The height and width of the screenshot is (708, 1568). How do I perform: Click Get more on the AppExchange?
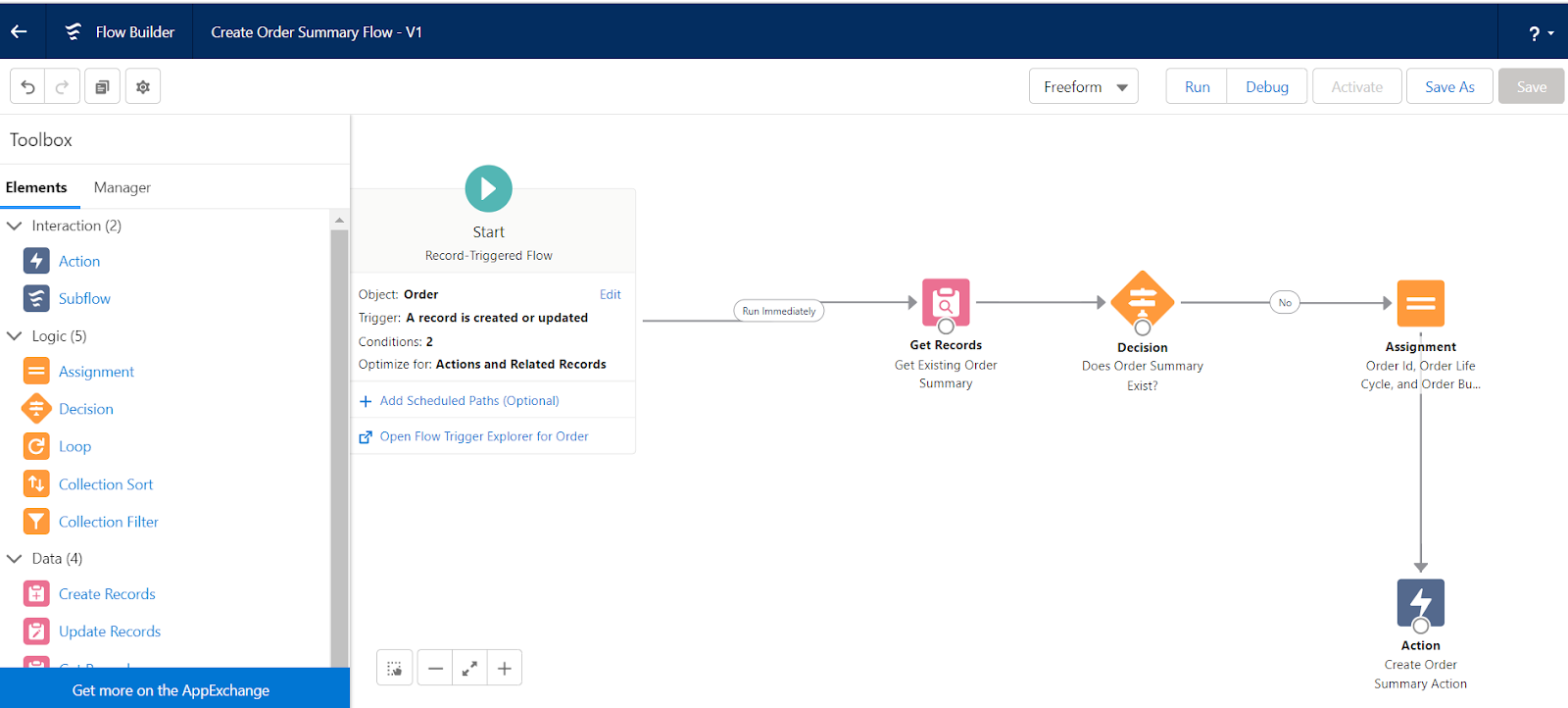pos(171,690)
